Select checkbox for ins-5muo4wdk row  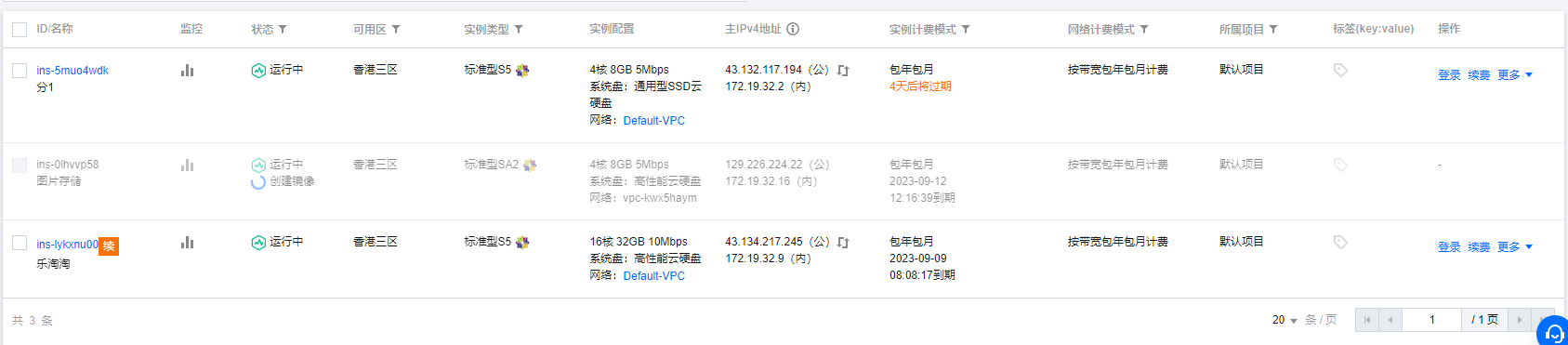(20, 71)
